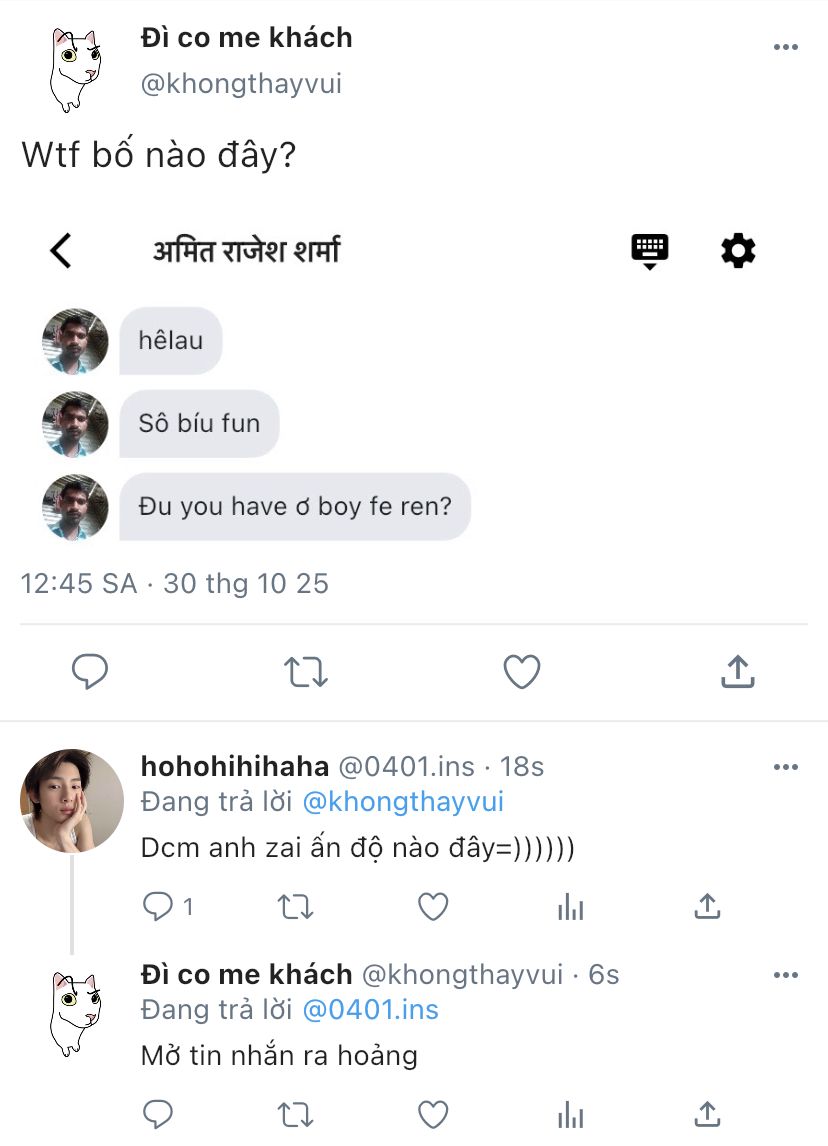This screenshot has height=1146, width=828.
Task: Like the "Mở tin nhắn ra hoảng" reply
Action: coord(432,1113)
